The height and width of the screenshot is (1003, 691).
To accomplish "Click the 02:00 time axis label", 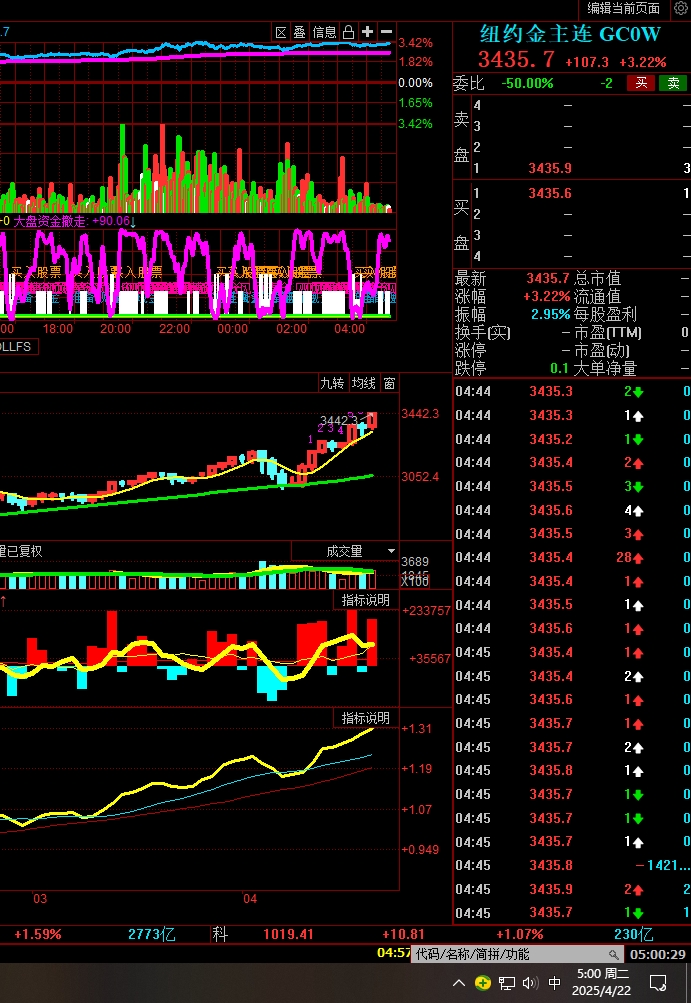I will click(x=291, y=329).
